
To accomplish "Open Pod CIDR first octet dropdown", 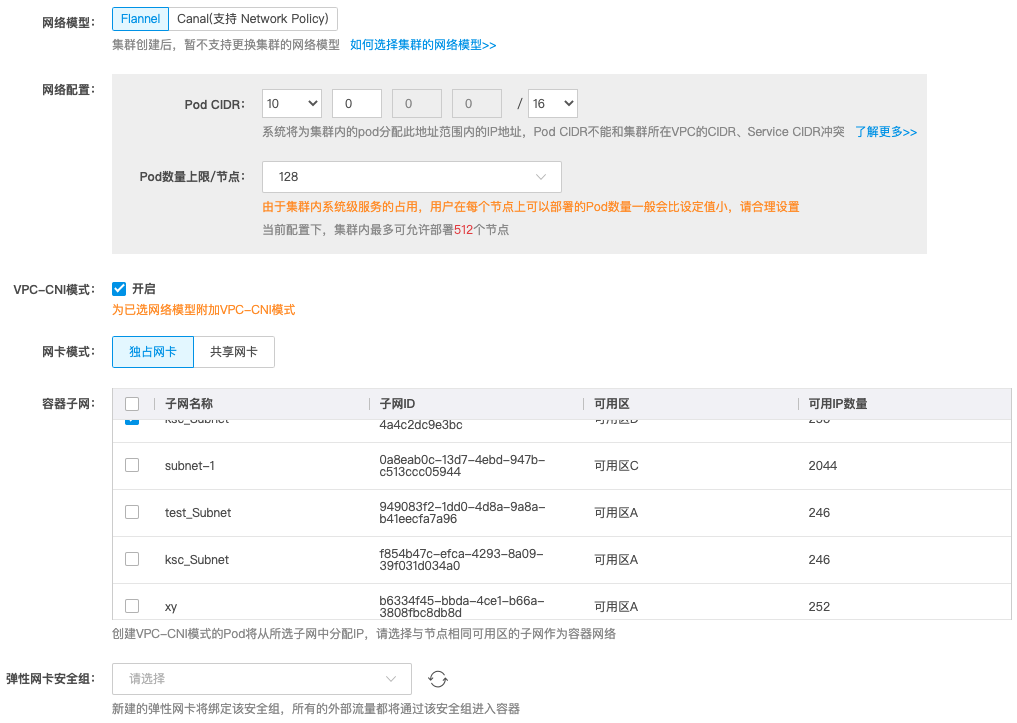I will tap(292, 104).
